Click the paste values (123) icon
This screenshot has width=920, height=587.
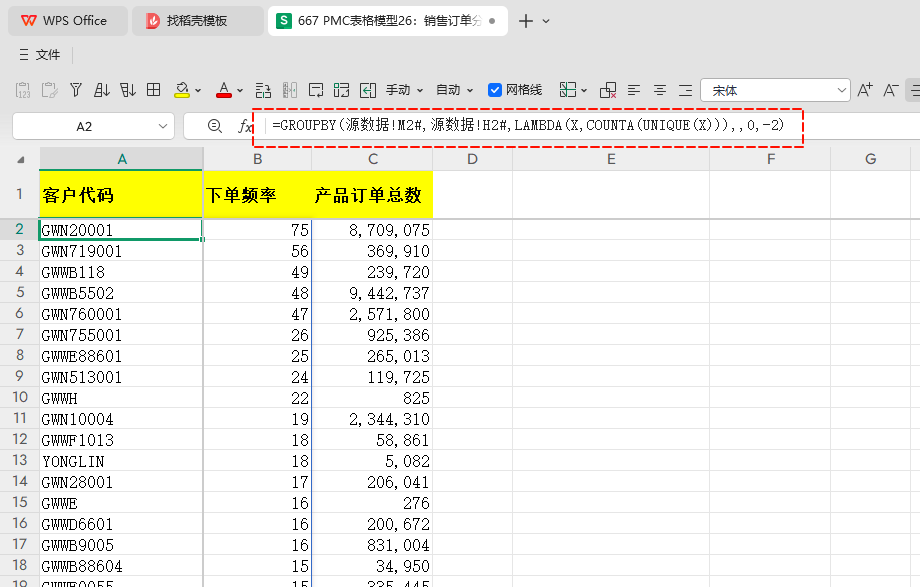[23, 90]
